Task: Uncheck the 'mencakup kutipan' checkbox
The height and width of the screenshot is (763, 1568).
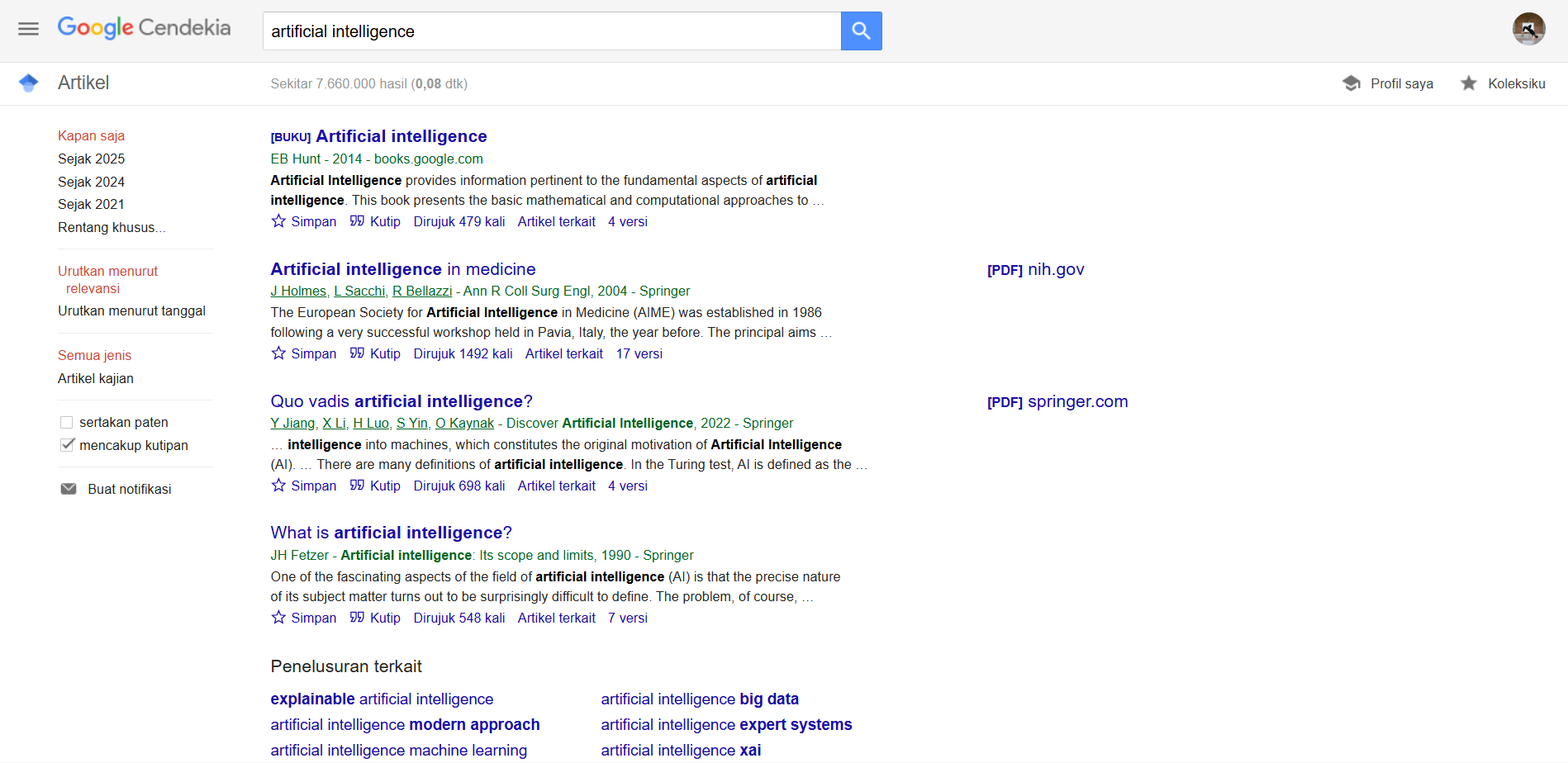Action: click(67, 445)
